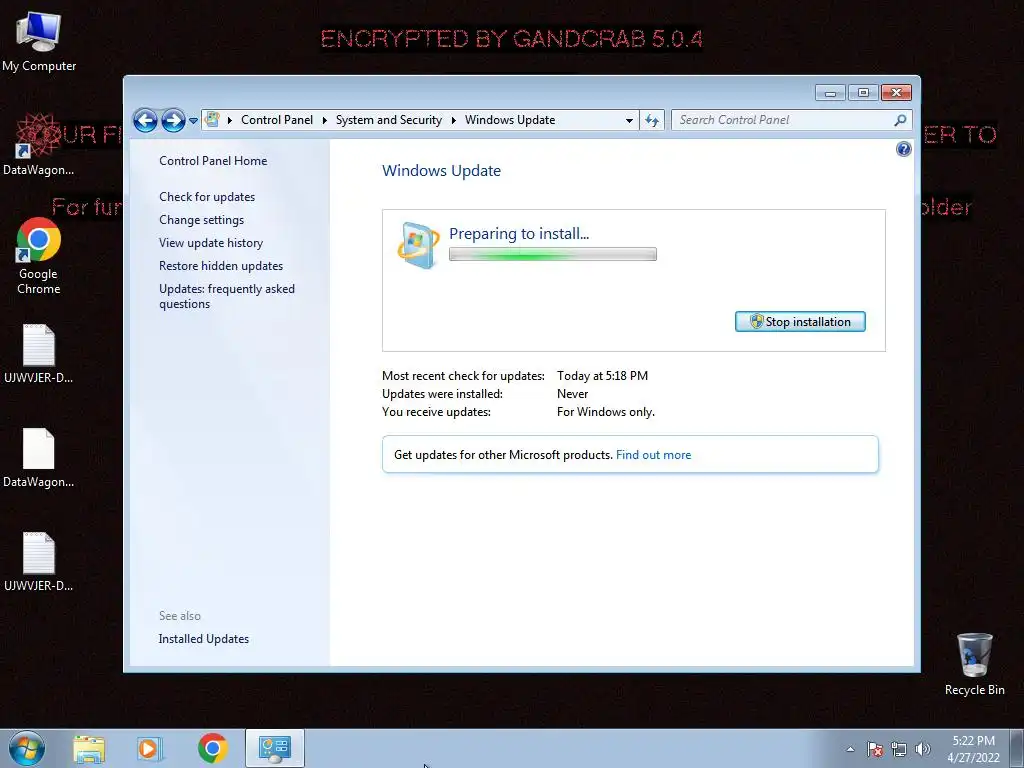Open View update history

pos(211,243)
